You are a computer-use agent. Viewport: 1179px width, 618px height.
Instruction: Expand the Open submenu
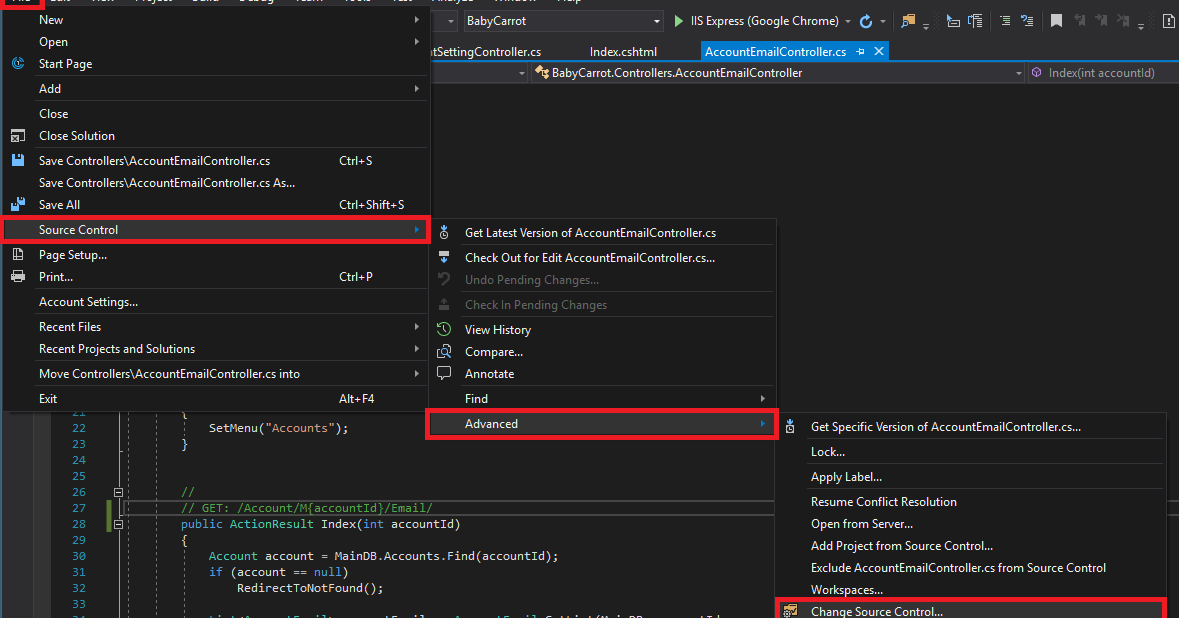click(216, 42)
